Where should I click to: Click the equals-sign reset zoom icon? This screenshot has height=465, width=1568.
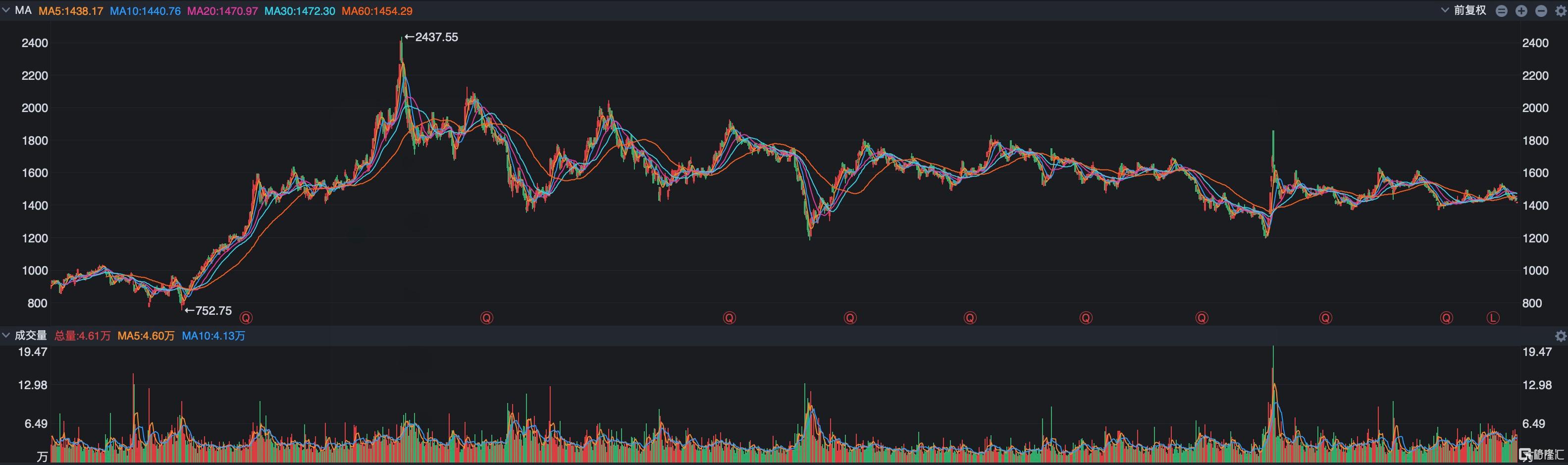pos(1502,11)
